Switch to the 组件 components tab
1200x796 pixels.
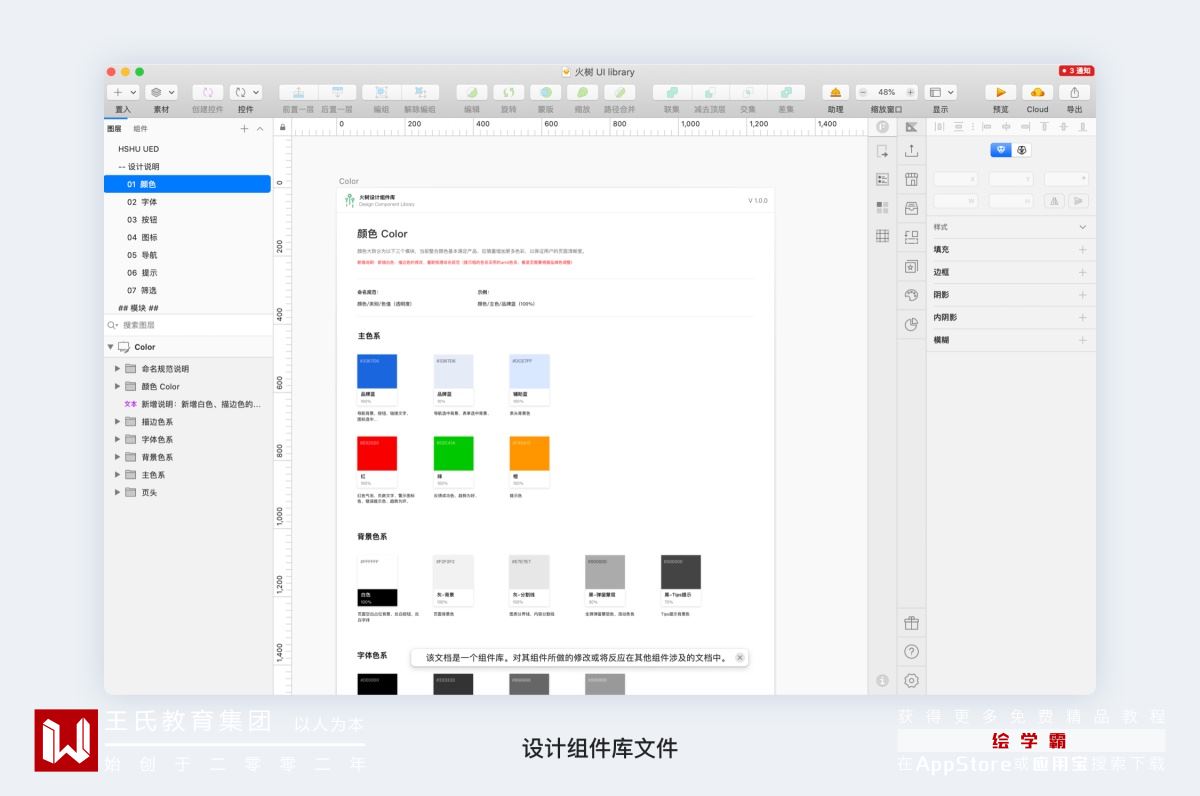click(140, 129)
